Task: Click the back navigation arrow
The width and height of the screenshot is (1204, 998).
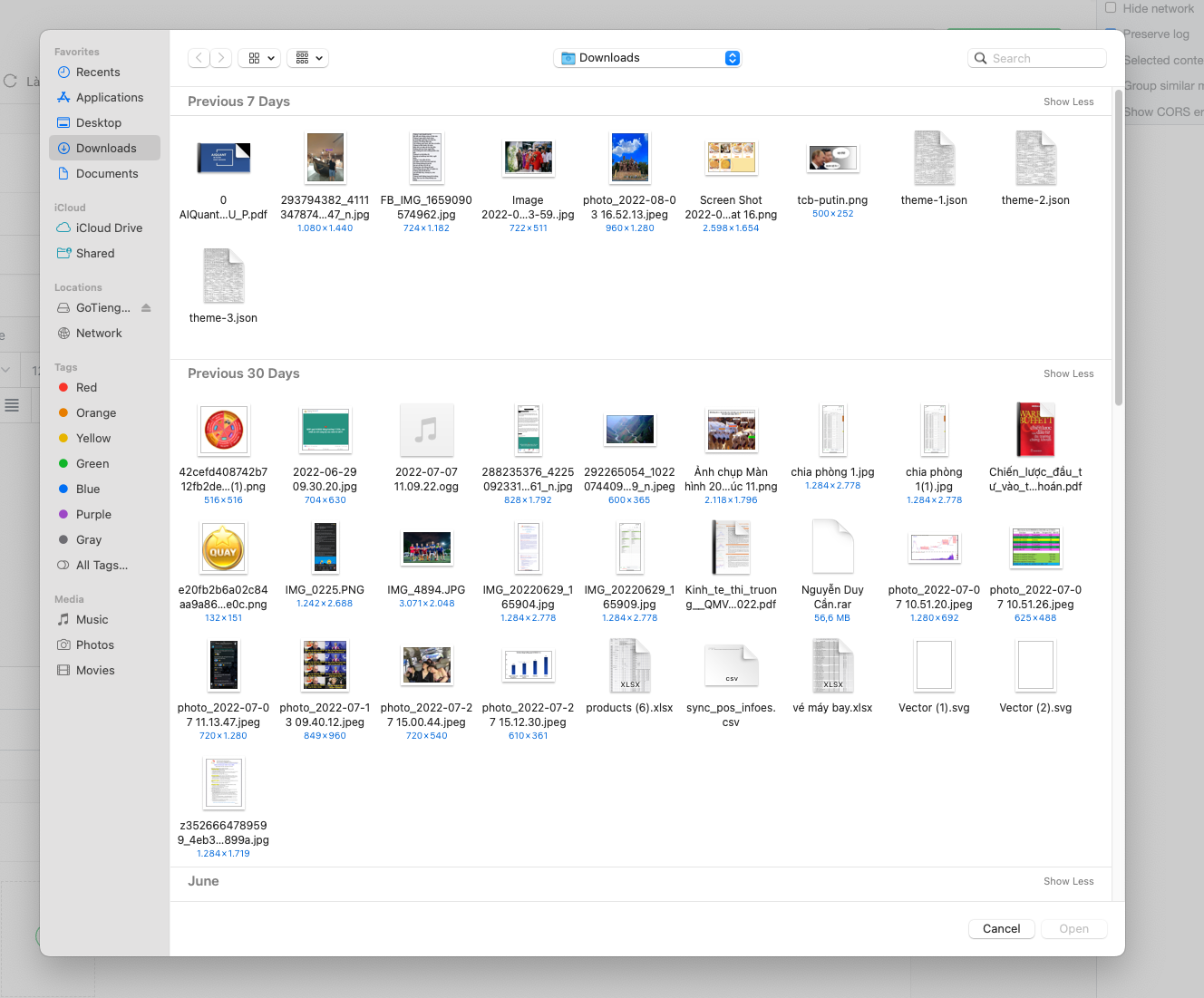Action: tap(199, 58)
